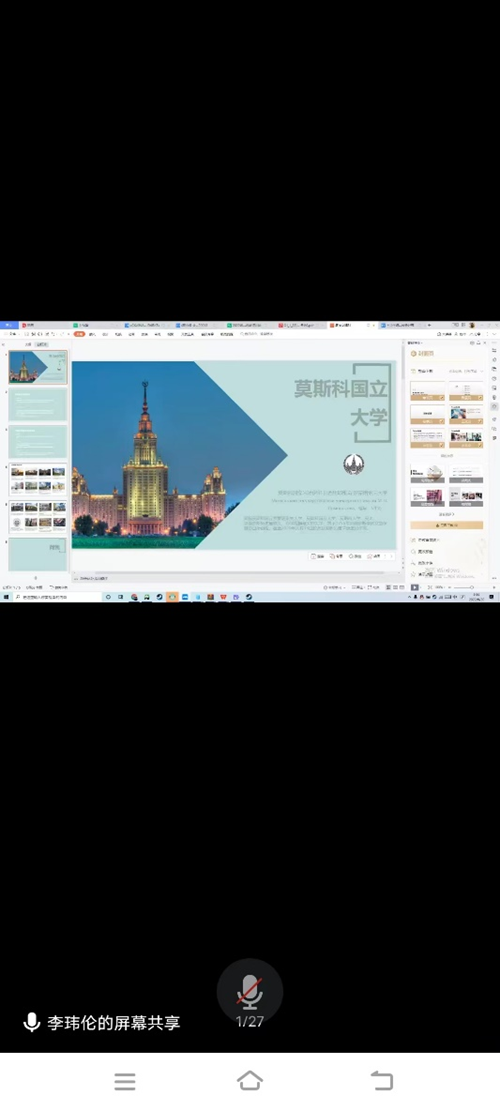Switch to normal view icon in status bar

[x=388, y=587]
